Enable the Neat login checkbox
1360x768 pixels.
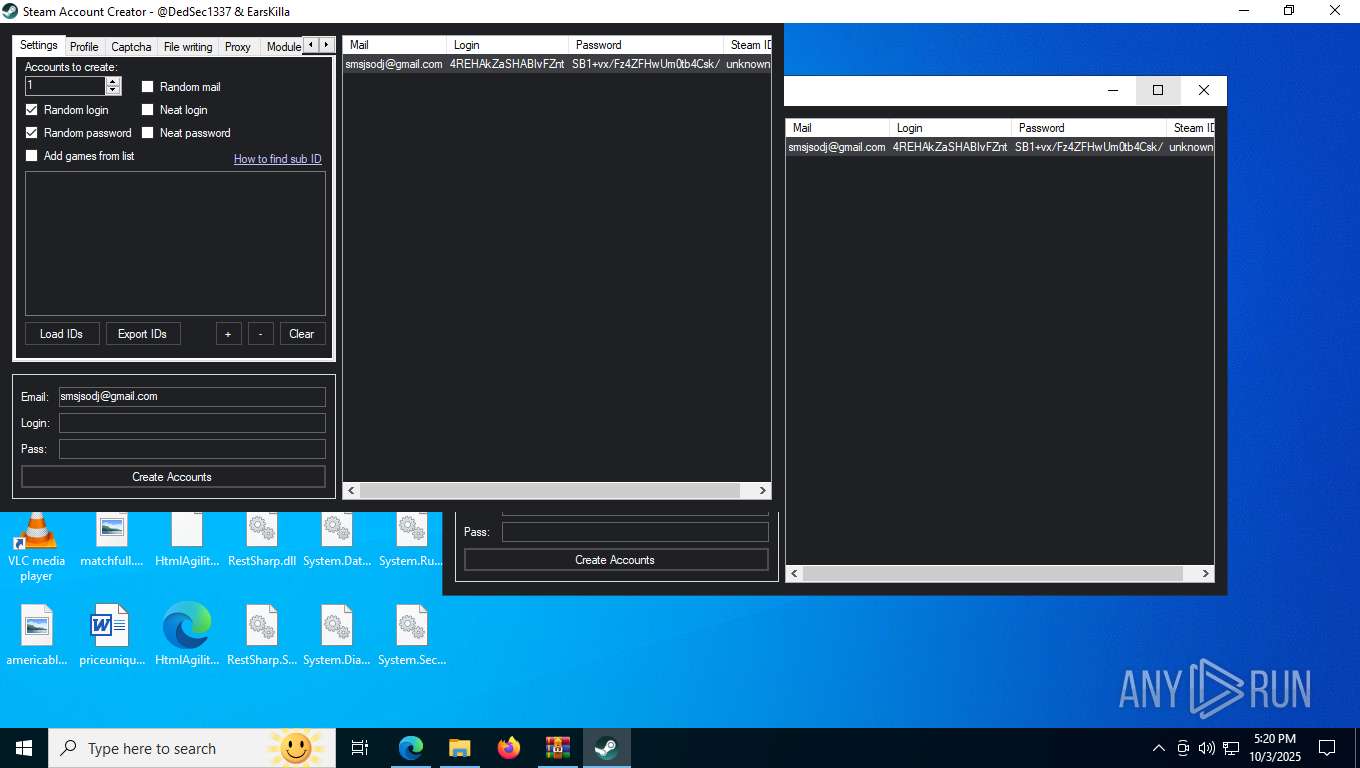[x=148, y=110]
